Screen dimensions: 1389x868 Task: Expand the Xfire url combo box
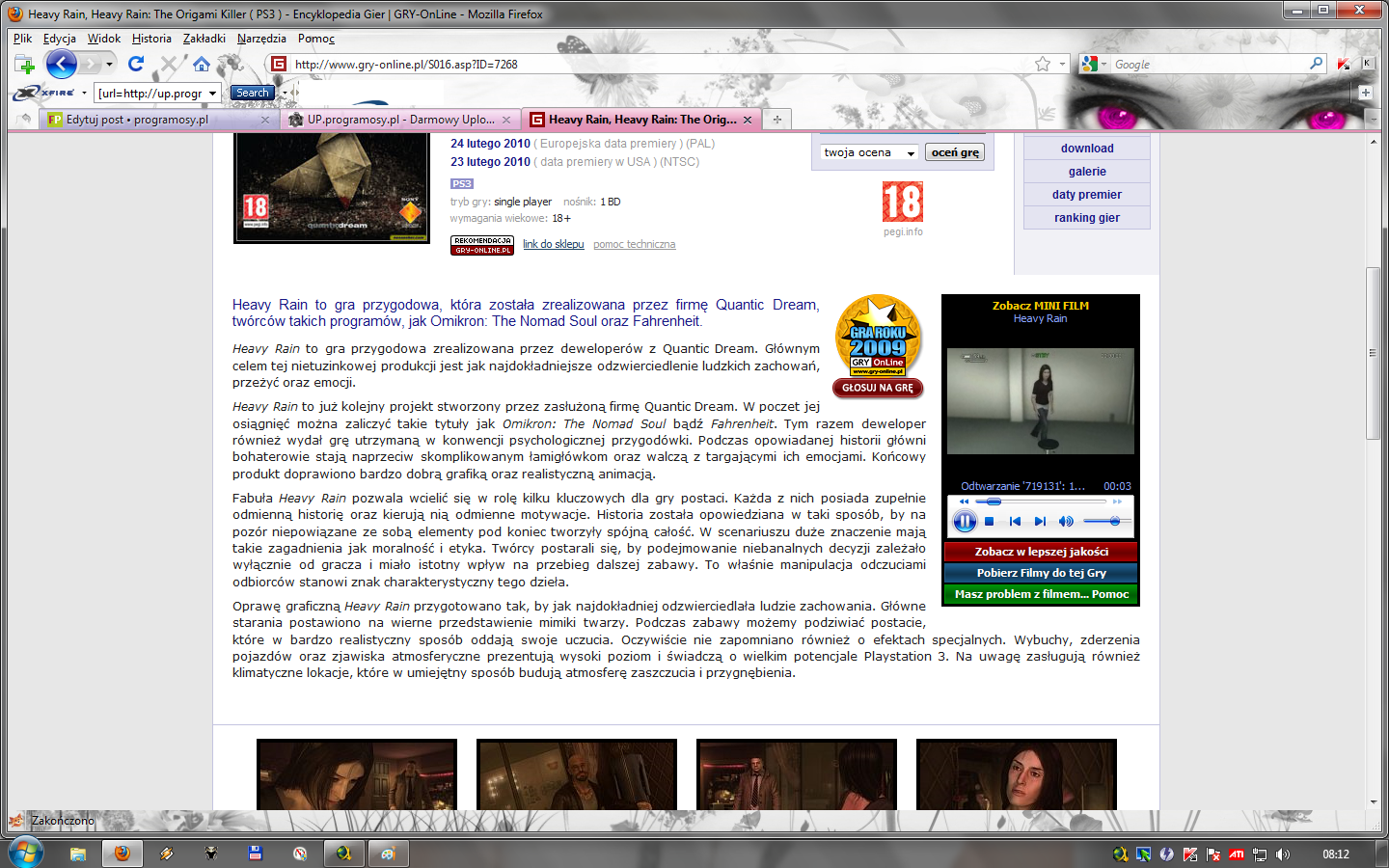tap(212, 94)
